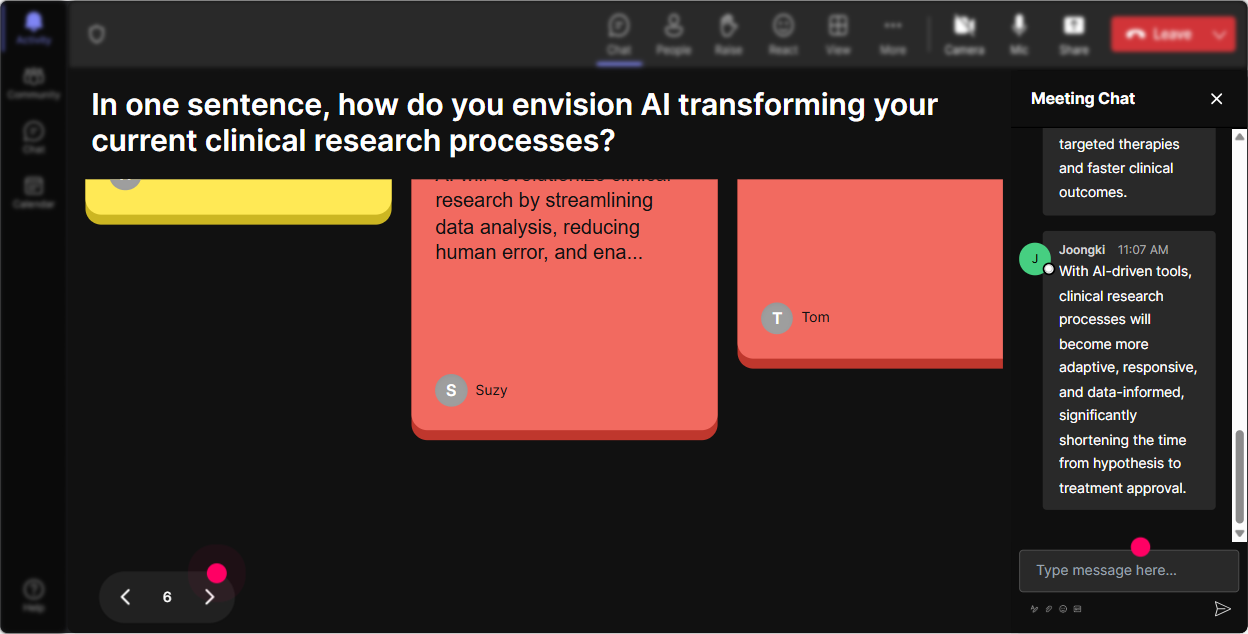
Task: Click Tom's avatar on the card
Action: (777, 318)
